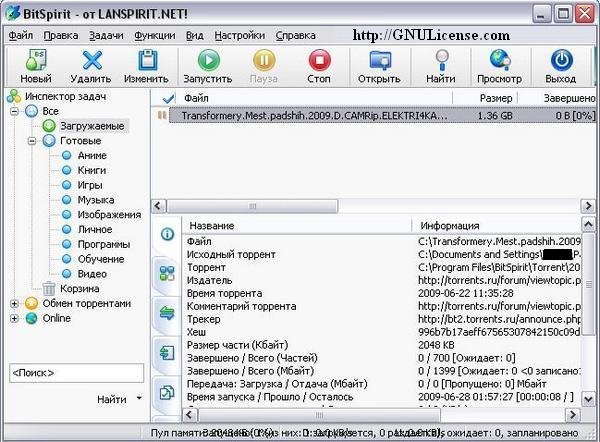Click the details panel down scroll arrow
The height and width of the screenshot is (442, 600).
pyautogui.click(x=588, y=399)
